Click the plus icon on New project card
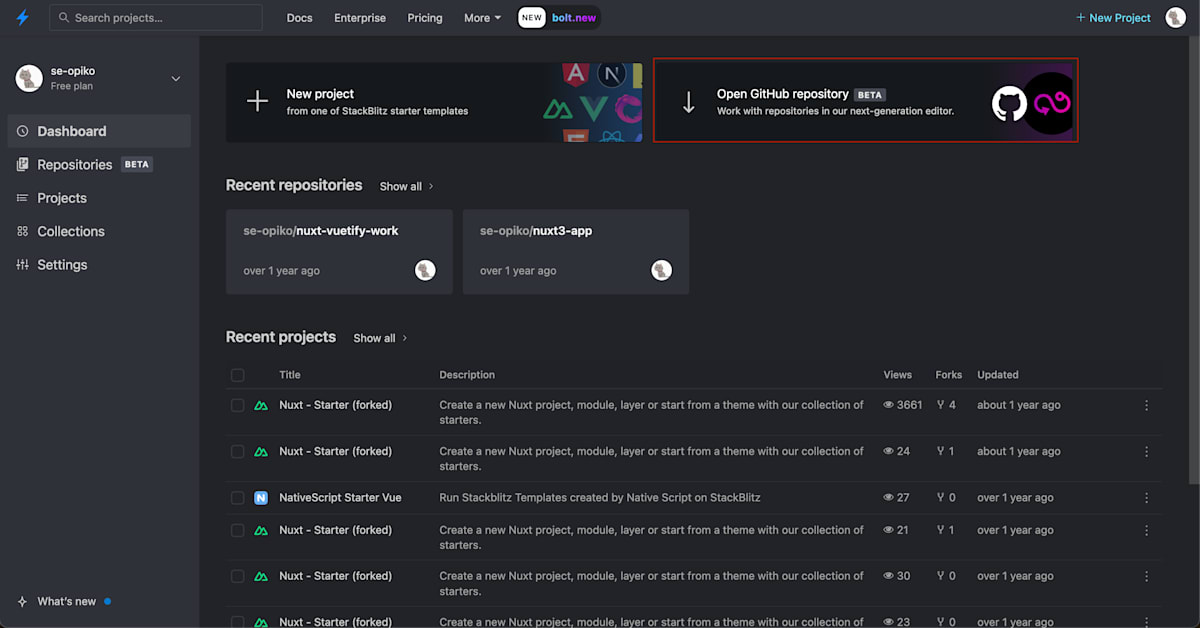Screen dimensions: 1200x628 click(257, 101)
